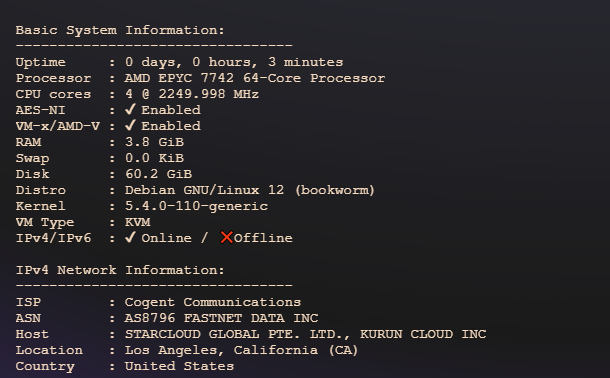Viewport: 610px width, 378px height.
Task: Click the United States country value
Action: (179, 366)
